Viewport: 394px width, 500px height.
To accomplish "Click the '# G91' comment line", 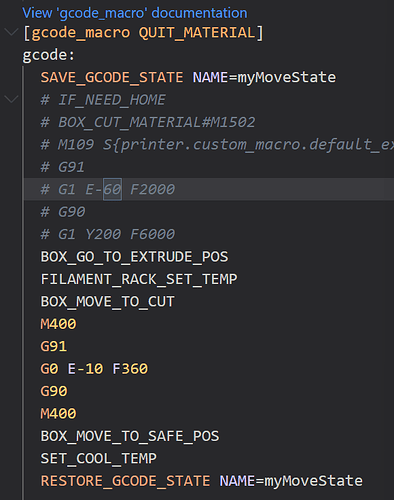I will (63, 167).
